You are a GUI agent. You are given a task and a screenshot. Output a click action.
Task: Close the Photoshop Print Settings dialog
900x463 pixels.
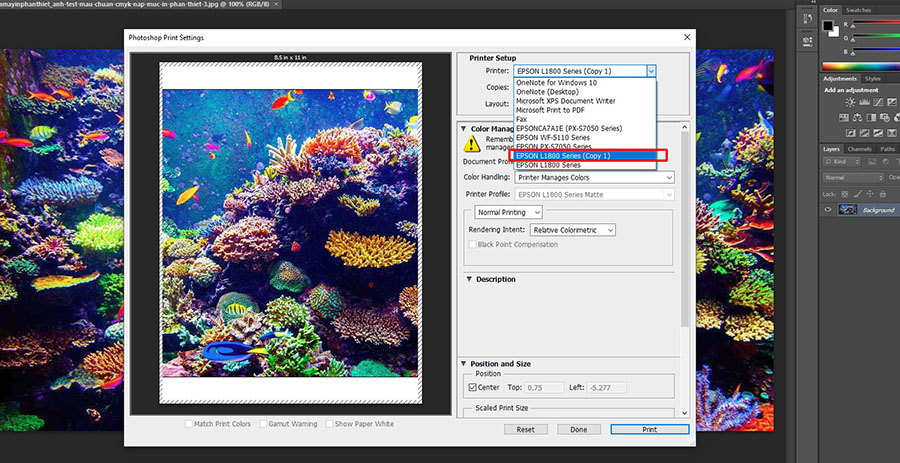(686, 37)
